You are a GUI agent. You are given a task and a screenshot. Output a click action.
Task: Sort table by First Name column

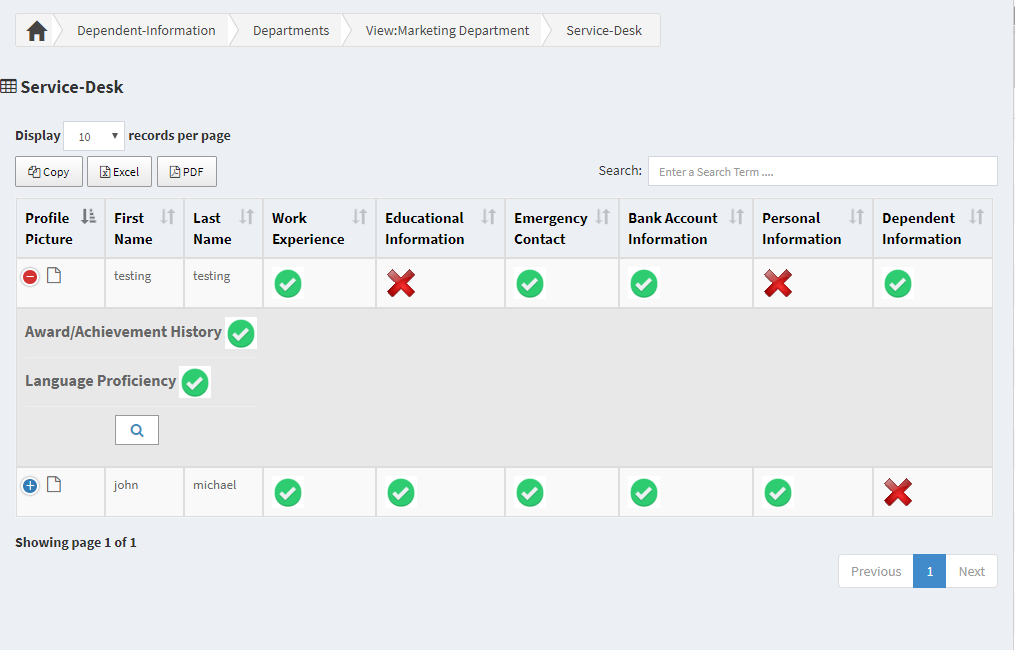coord(144,228)
